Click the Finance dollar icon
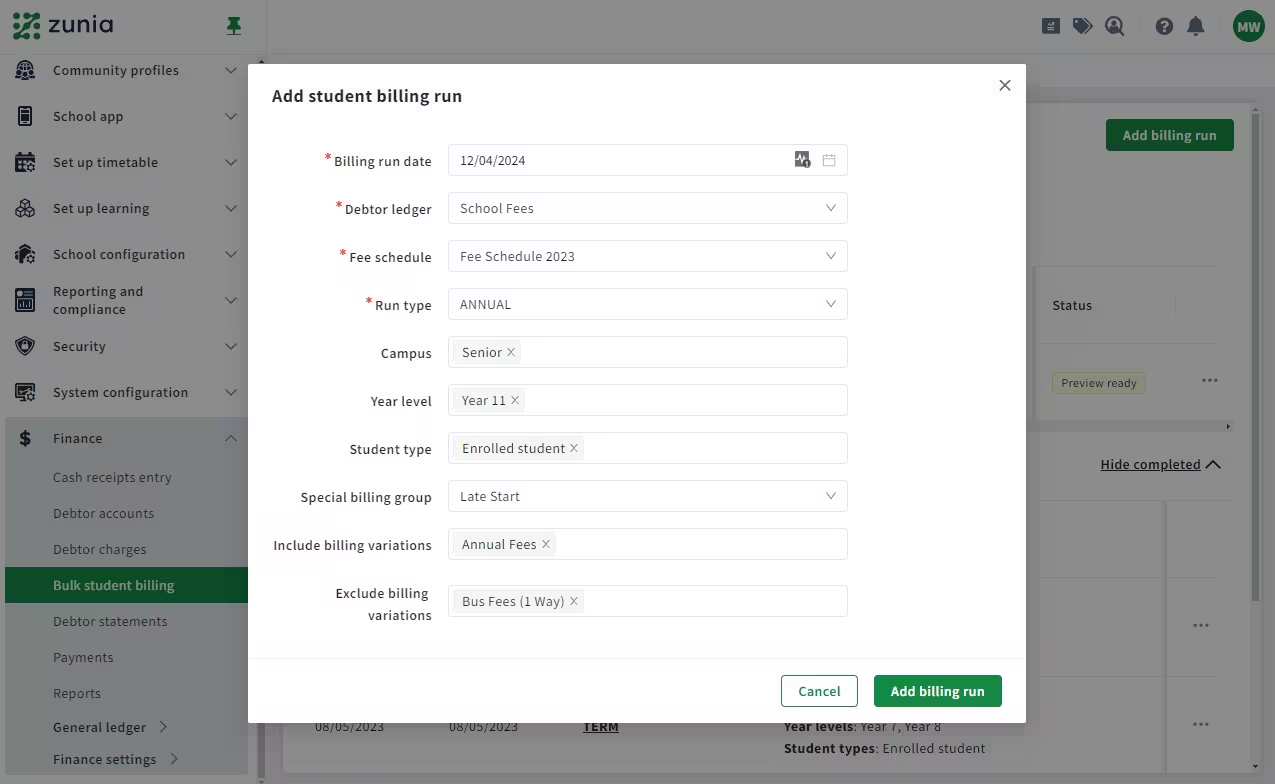1275x784 pixels. [x=25, y=438]
